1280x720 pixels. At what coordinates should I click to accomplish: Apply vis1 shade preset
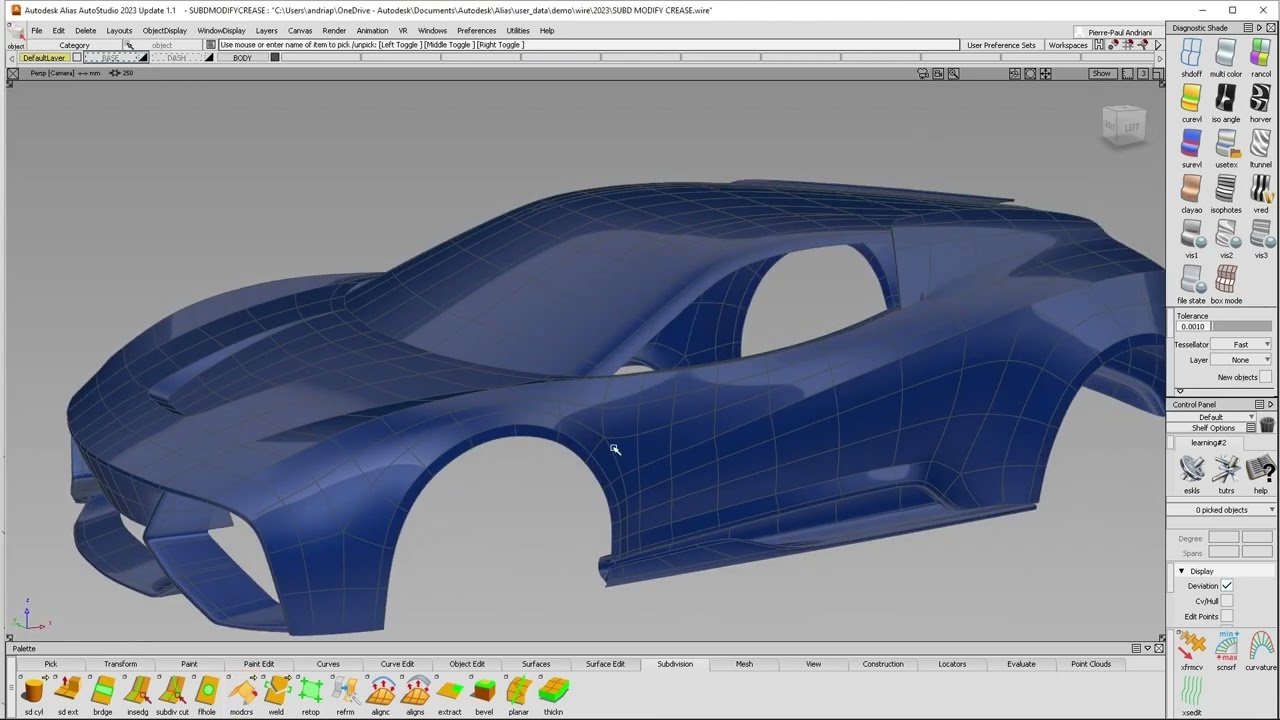(x=1191, y=234)
